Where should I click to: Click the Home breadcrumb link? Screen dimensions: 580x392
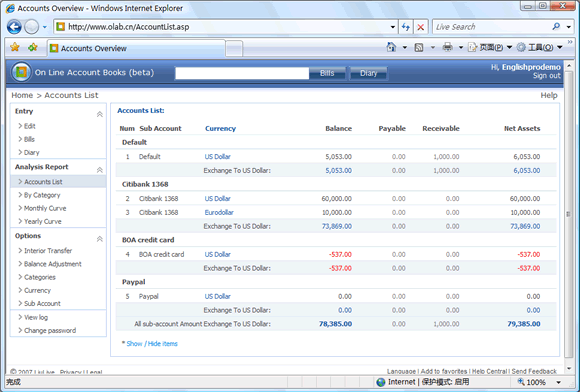22,95
